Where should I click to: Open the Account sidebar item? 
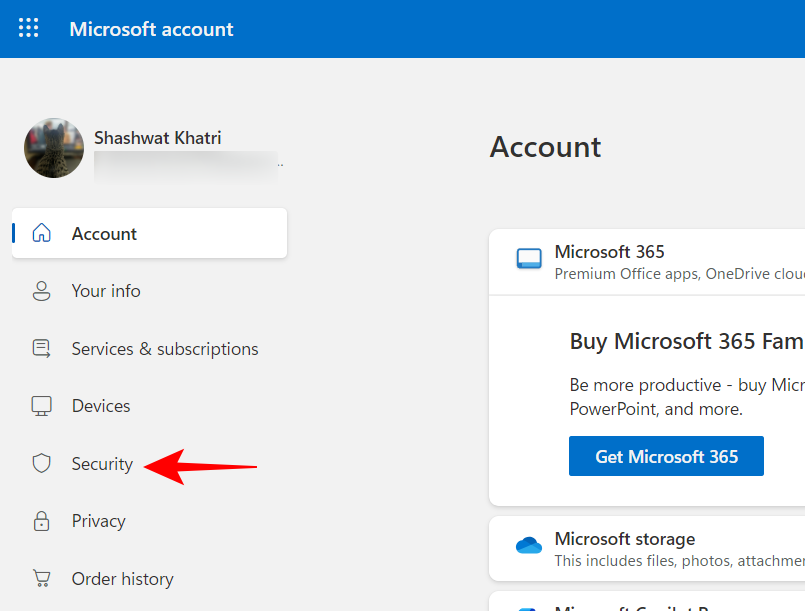point(149,233)
